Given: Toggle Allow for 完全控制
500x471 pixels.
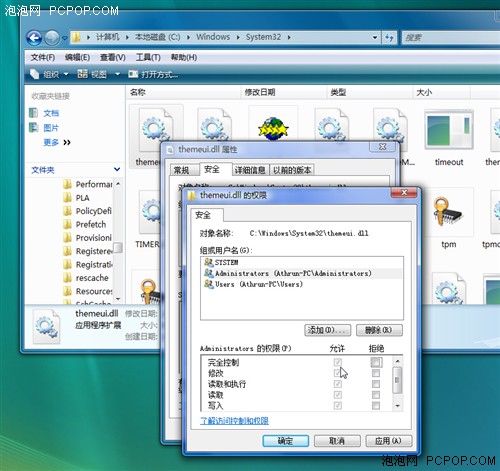Looking at the screenshot, I should point(337,362).
